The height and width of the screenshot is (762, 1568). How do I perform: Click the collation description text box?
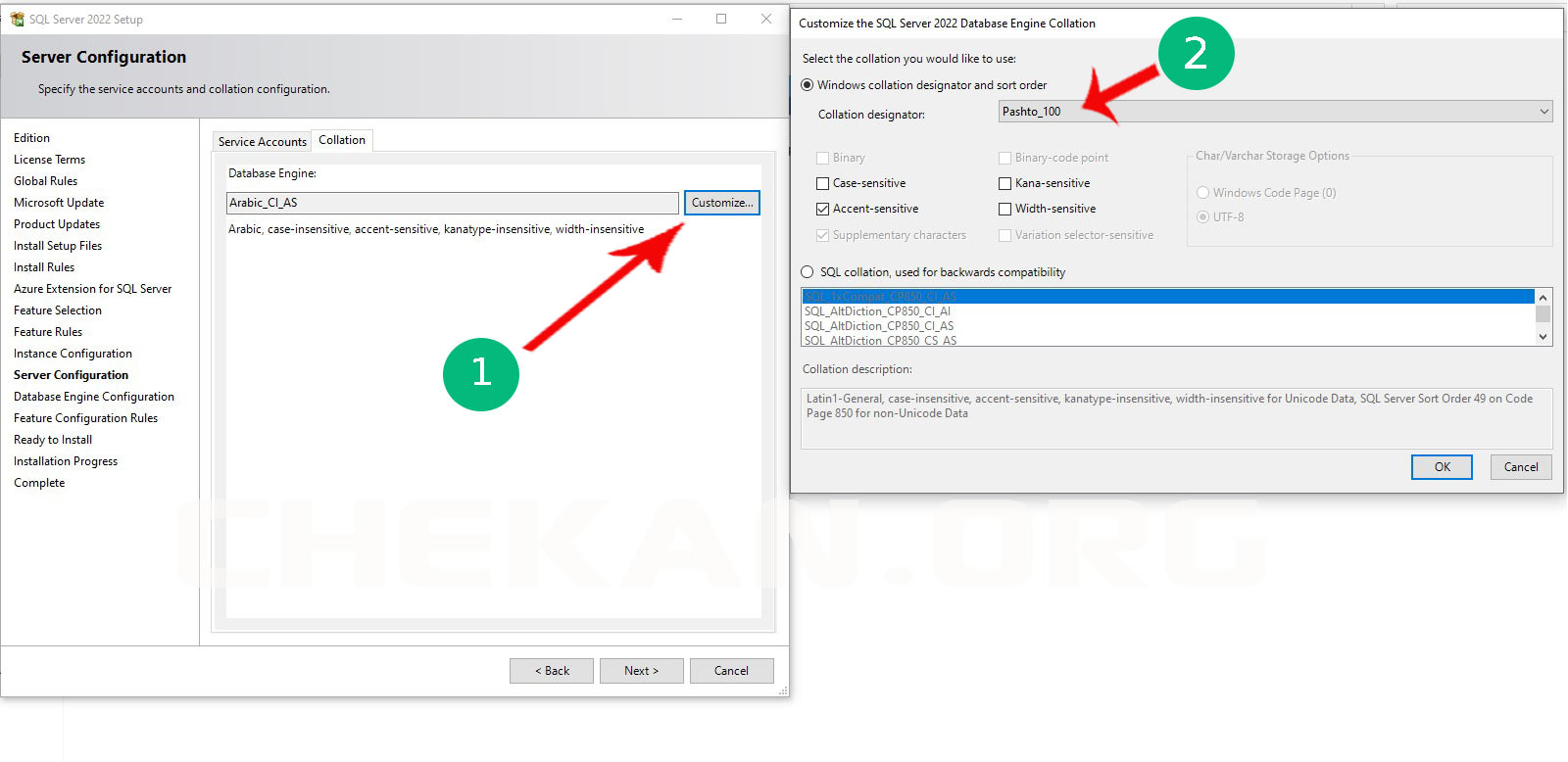(x=1176, y=418)
